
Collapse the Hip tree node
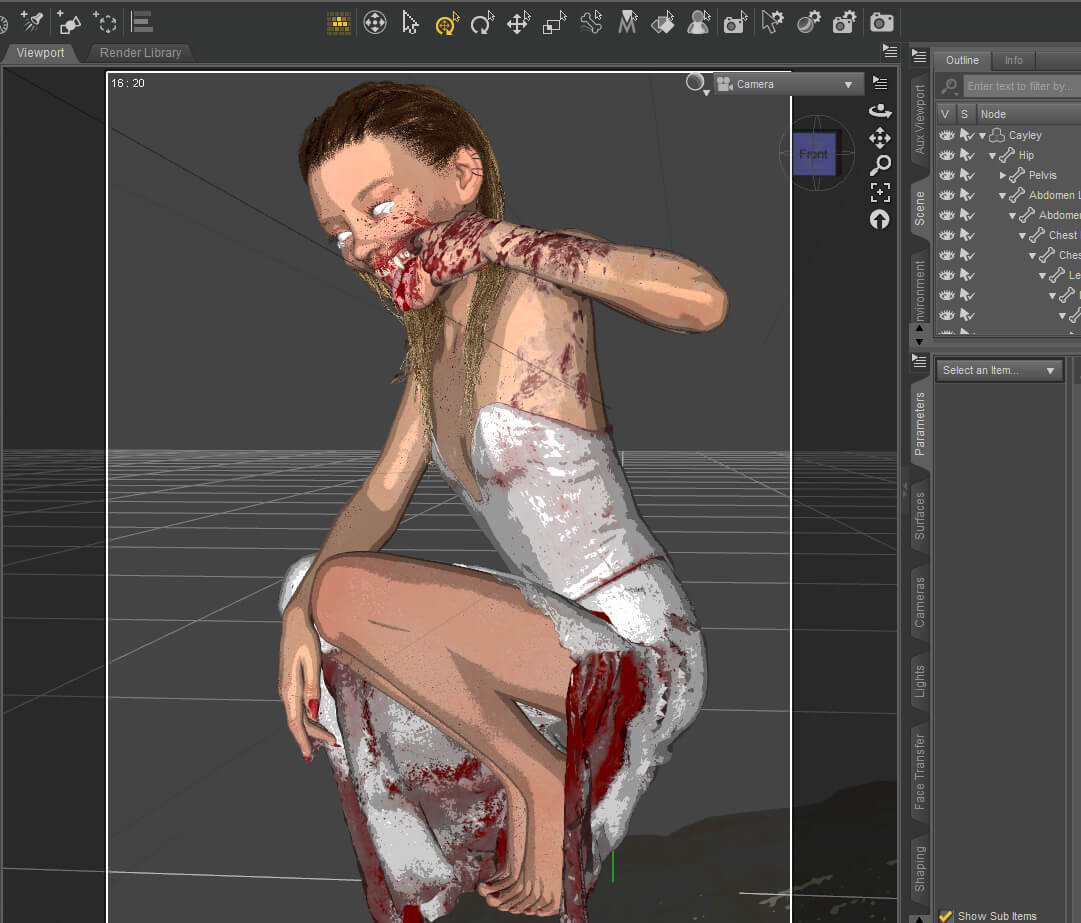pyautogui.click(x=993, y=156)
